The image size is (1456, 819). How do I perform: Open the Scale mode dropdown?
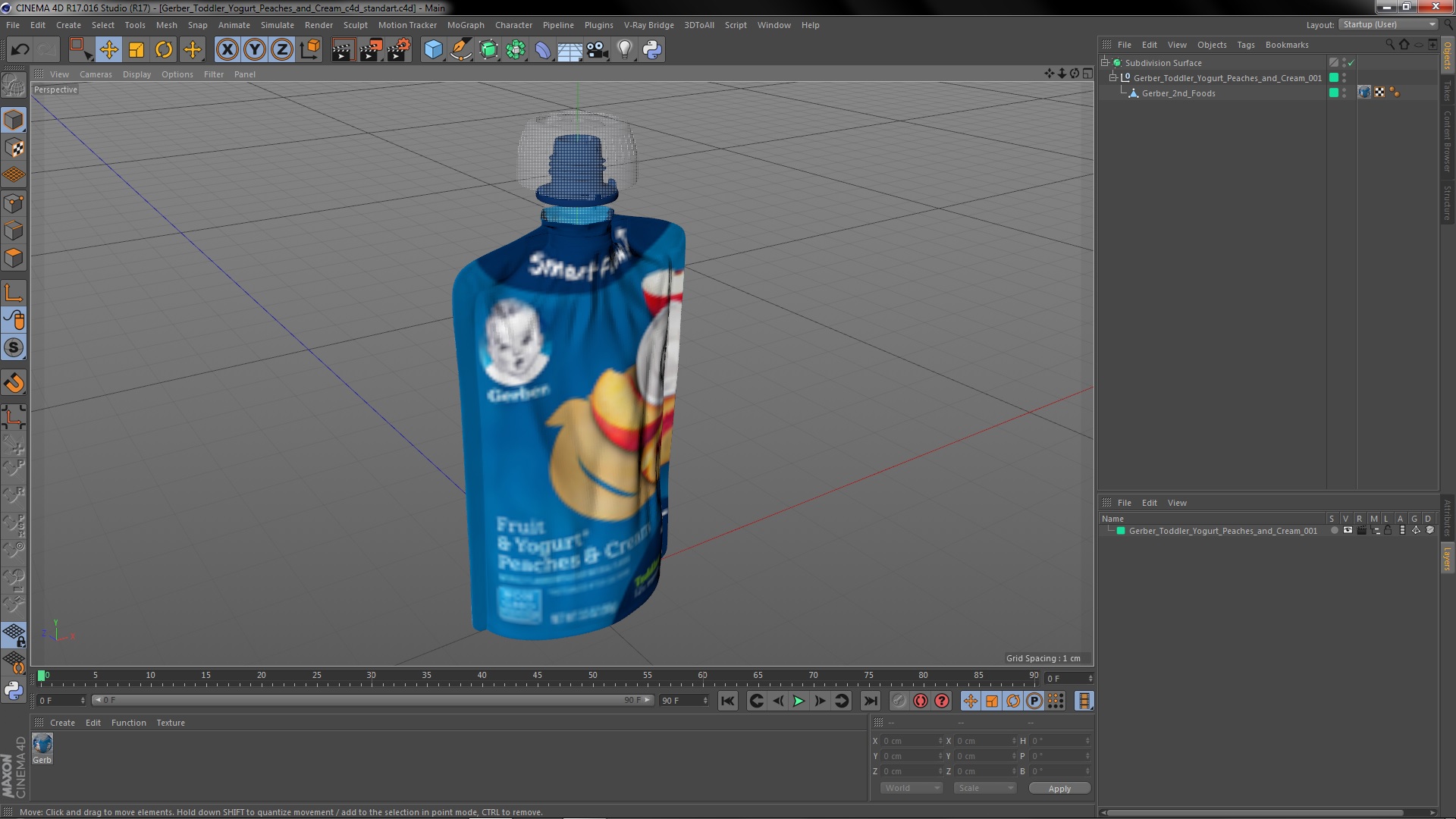[x=984, y=789]
